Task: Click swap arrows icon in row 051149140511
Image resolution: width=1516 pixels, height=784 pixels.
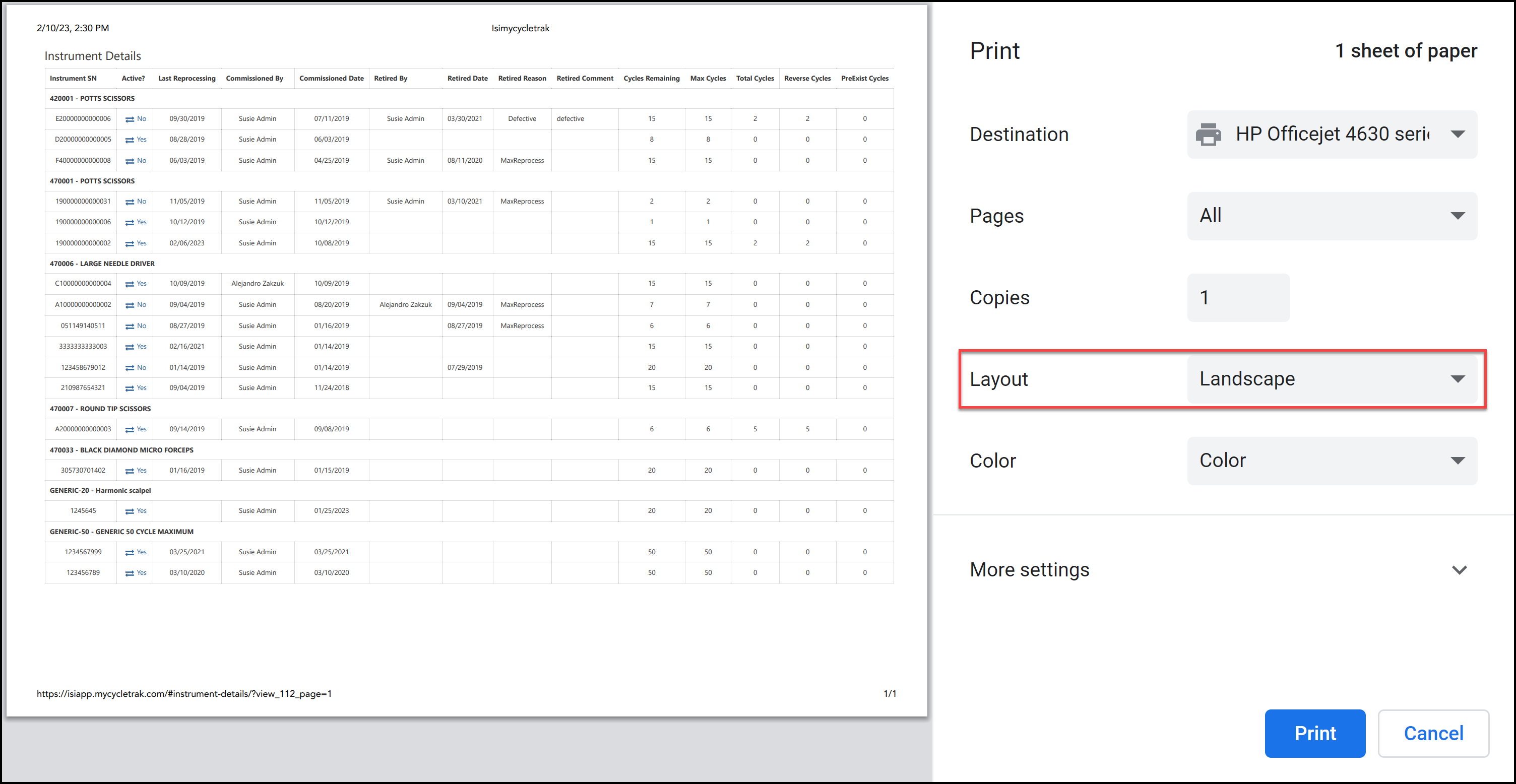Action: click(129, 326)
